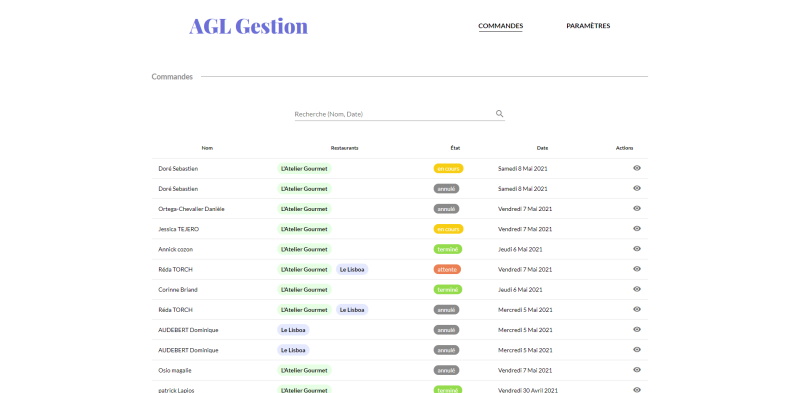Viewport: 800px width, 393px height.
Task: Click terminé badge for Corinne Briand
Action: coord(448,289)
